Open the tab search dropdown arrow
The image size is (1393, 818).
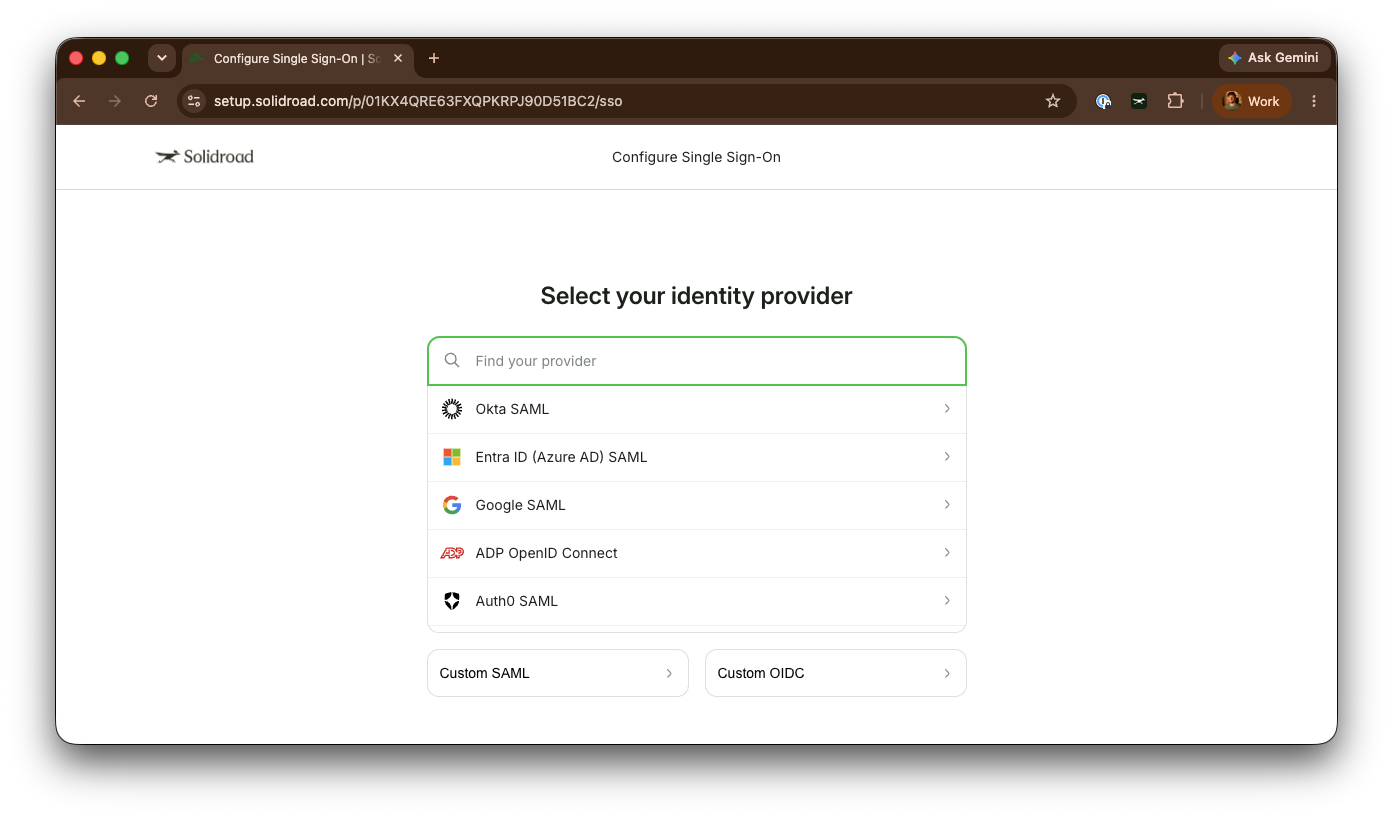point(162,58)
